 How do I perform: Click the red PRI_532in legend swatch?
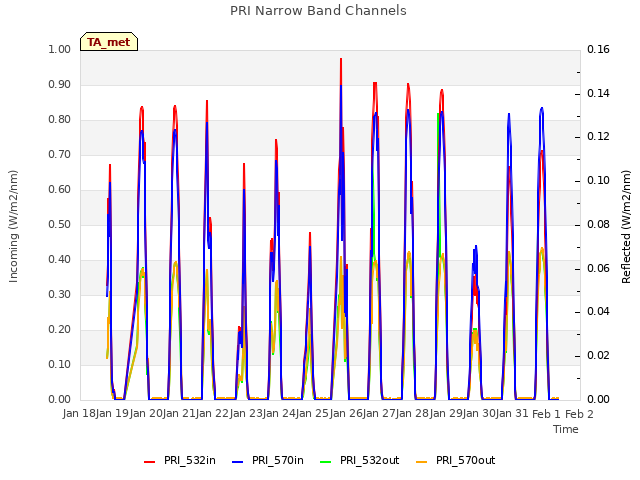(x=149, y=462)
